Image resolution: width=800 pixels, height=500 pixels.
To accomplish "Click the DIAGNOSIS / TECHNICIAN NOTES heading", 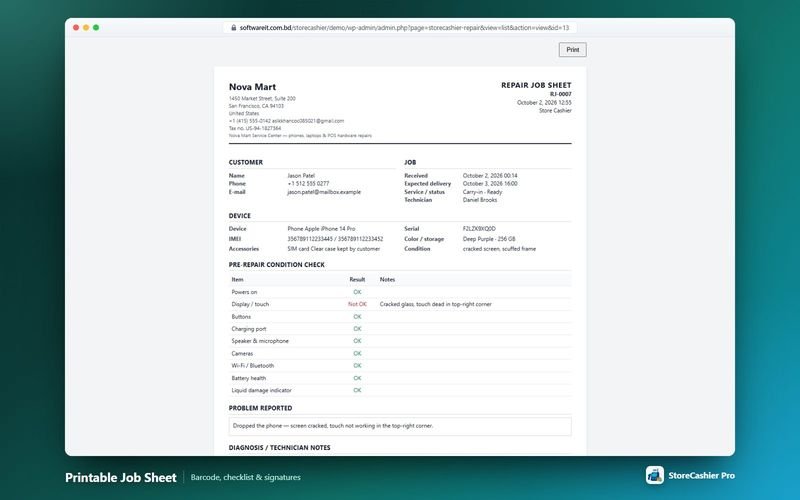I will tap(280, 447).
